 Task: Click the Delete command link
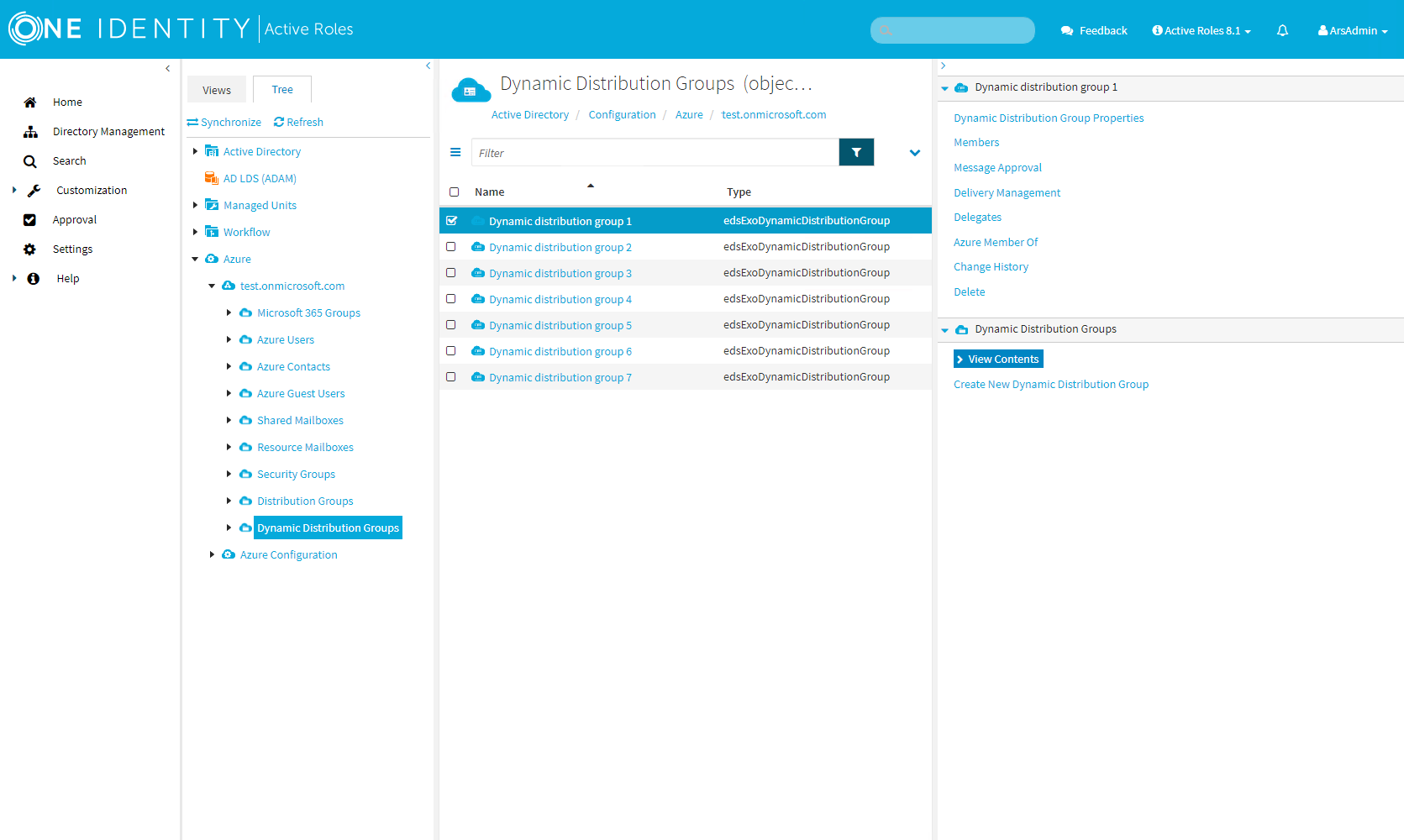(969, 292)
